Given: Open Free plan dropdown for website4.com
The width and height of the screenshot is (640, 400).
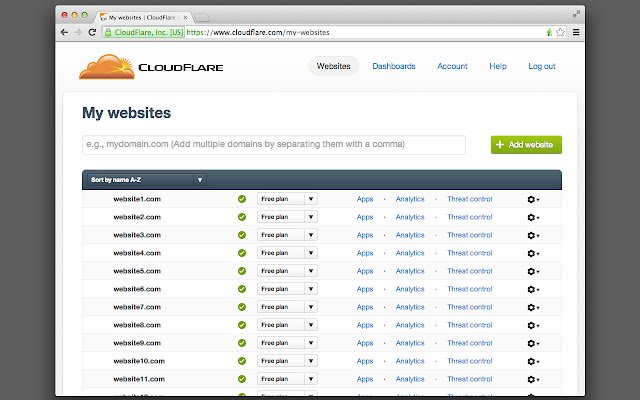Looking at the screenshot, I should tap(287, 253).
